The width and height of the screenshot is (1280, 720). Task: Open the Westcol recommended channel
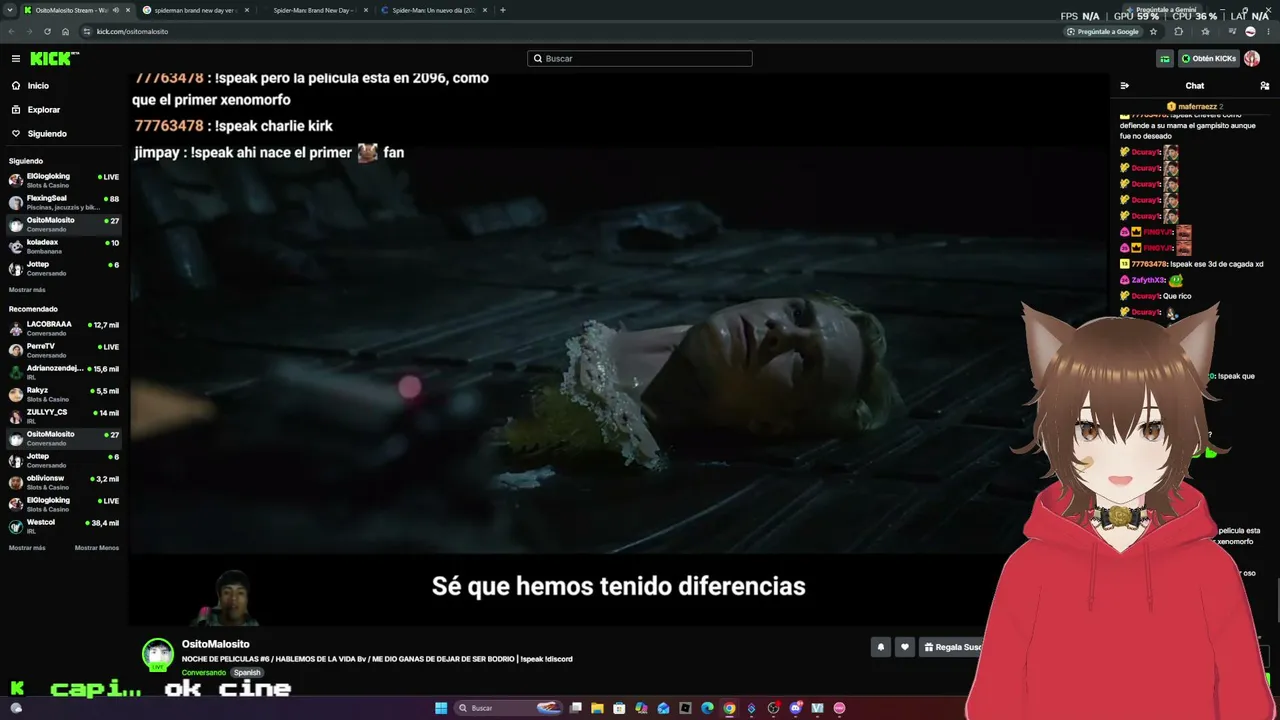[x=64, y=526]
